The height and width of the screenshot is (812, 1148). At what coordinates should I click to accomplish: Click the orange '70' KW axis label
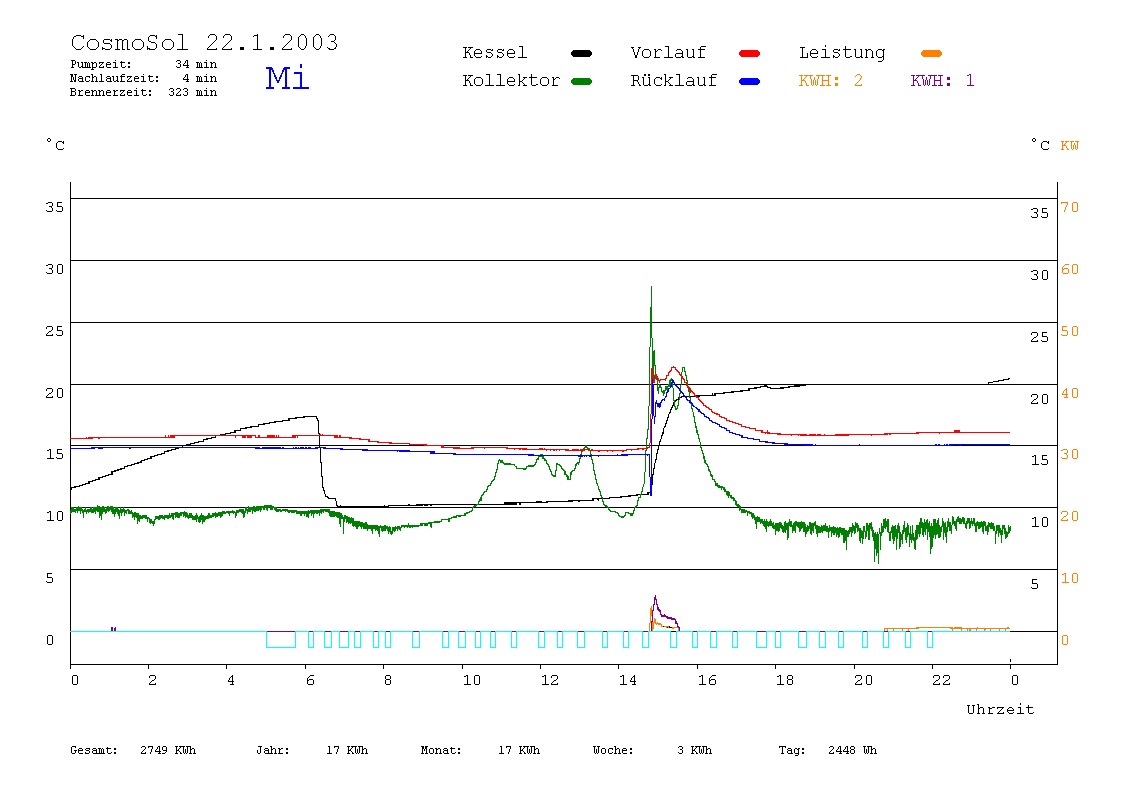coord(1070,207)
